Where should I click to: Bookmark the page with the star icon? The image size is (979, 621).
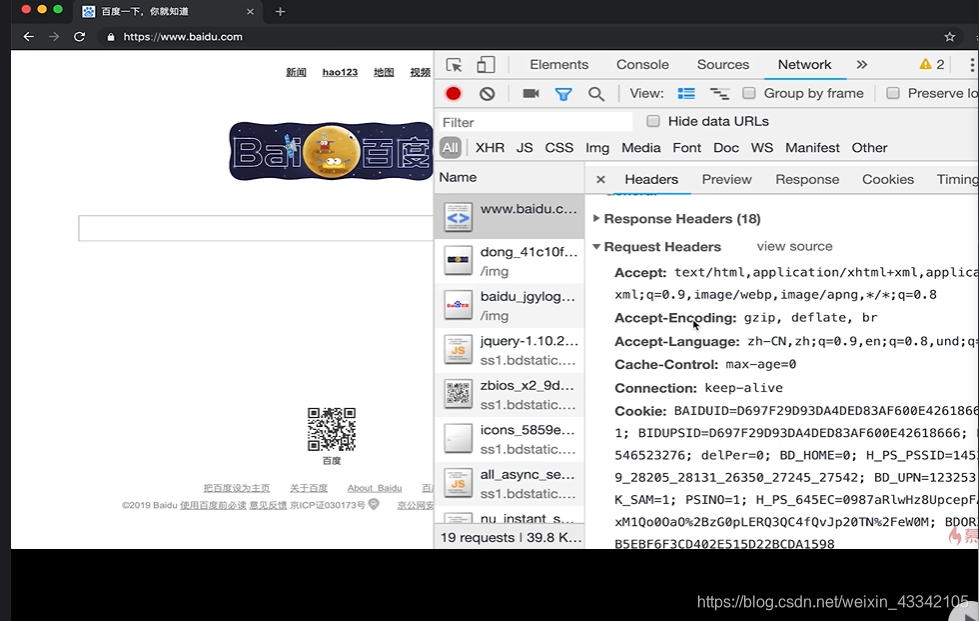coord(950,37)
